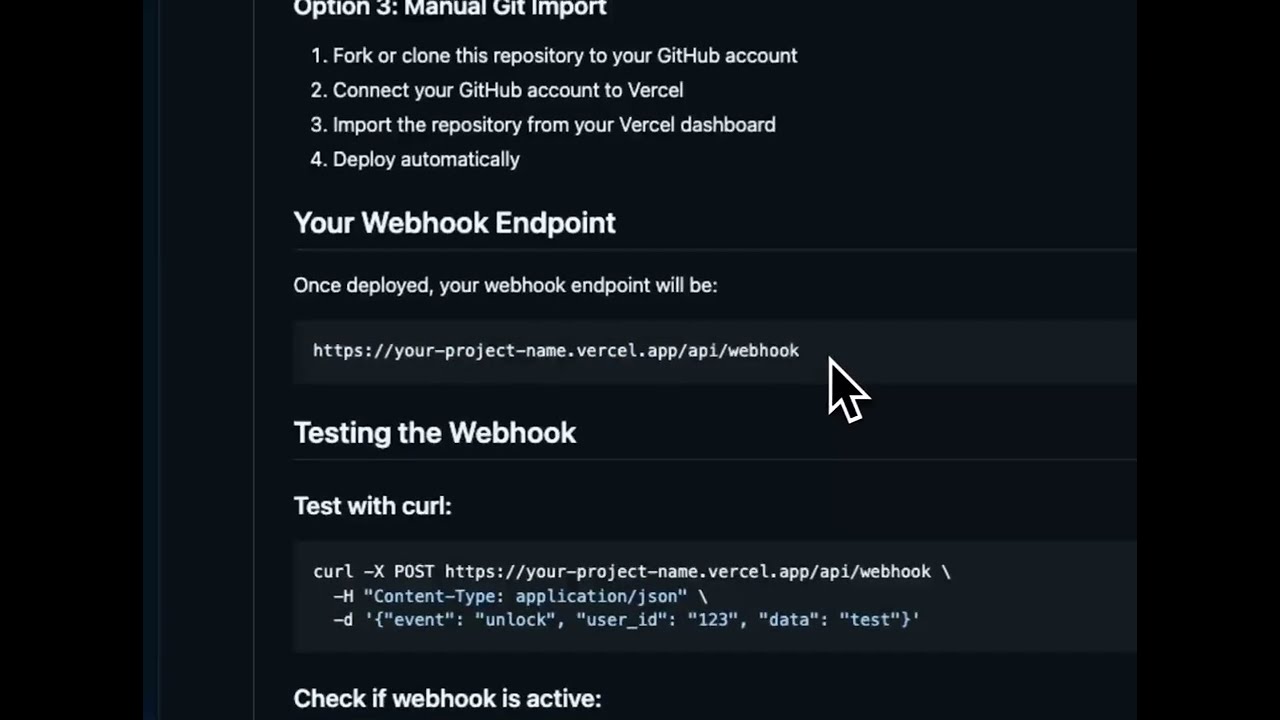Click the "Import the repository" step text

tap(553, 125)
